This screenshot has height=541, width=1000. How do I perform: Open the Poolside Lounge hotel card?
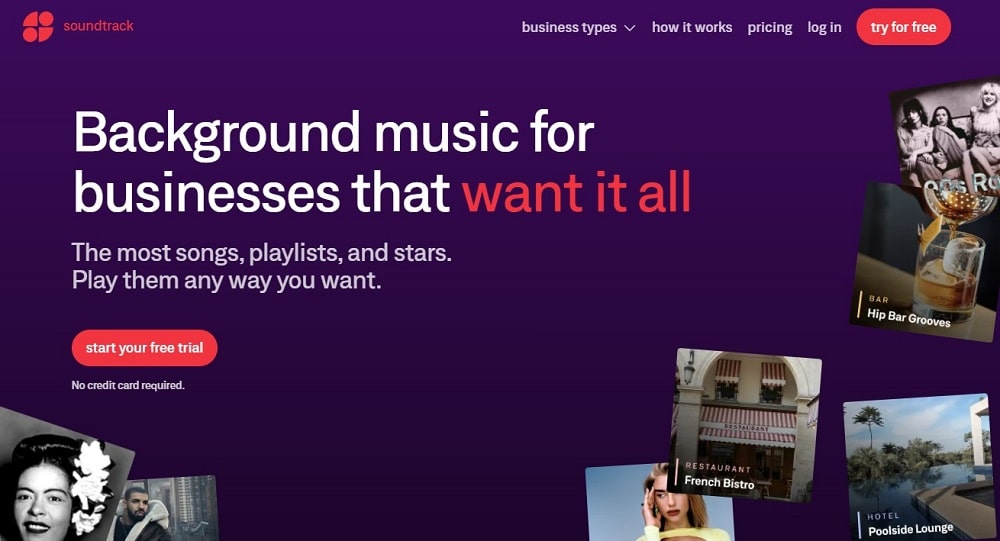pos(918,467)
